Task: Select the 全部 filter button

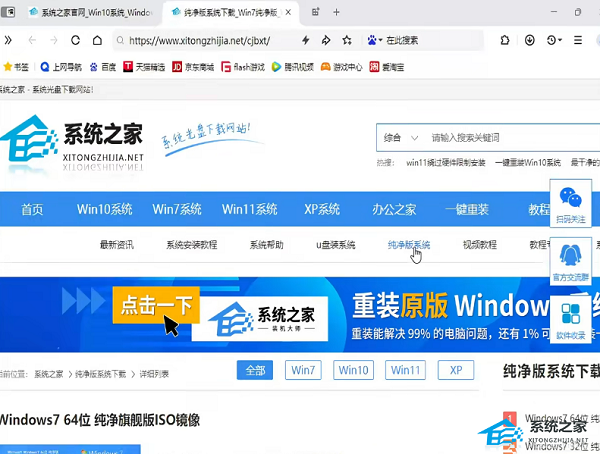Action: (x=255, y=370)
